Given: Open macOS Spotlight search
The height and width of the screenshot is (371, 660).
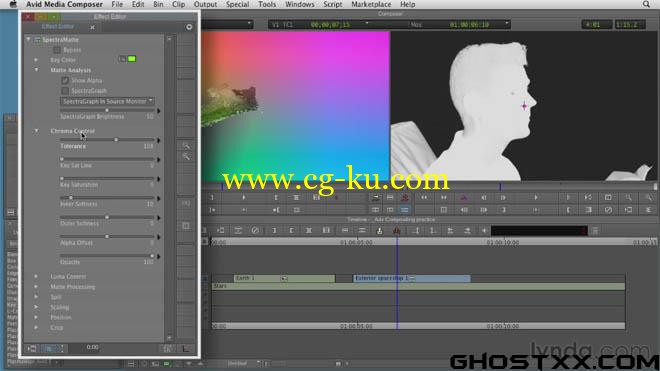Looking at the screenshot, I should coord(646,4).
